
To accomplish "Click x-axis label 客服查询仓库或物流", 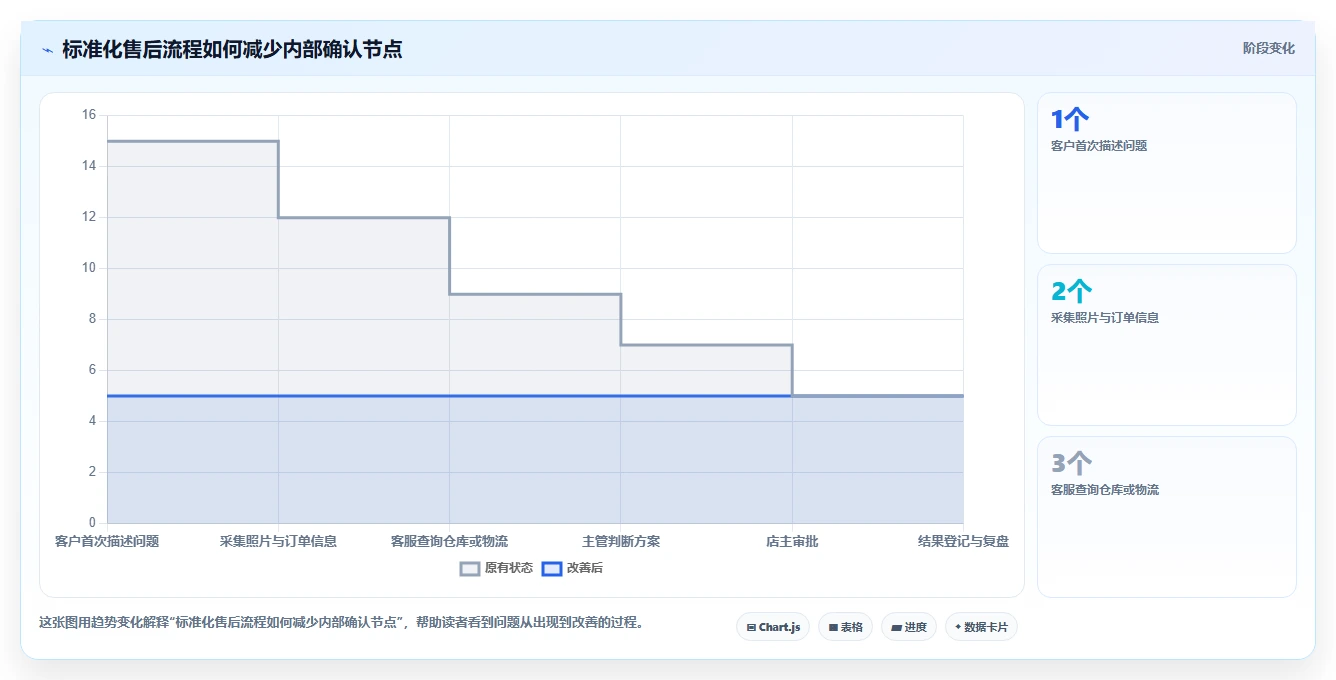I will click(449, 541).
